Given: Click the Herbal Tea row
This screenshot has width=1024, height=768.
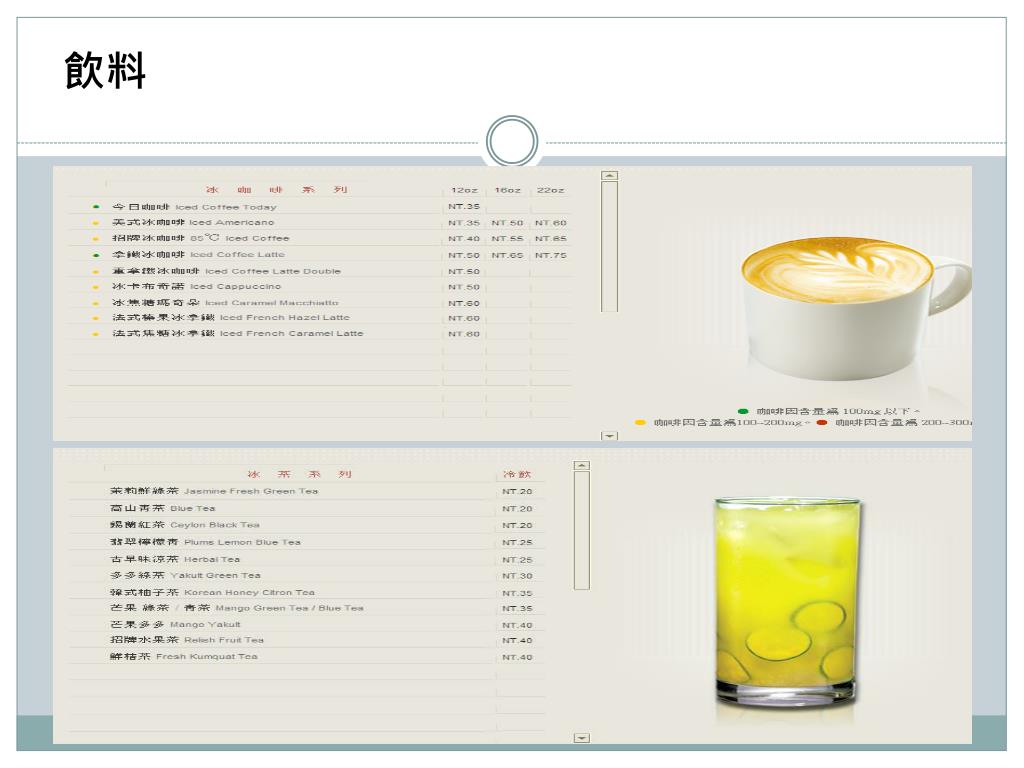Looking at the screenshot, I should [x=307, y=560].
